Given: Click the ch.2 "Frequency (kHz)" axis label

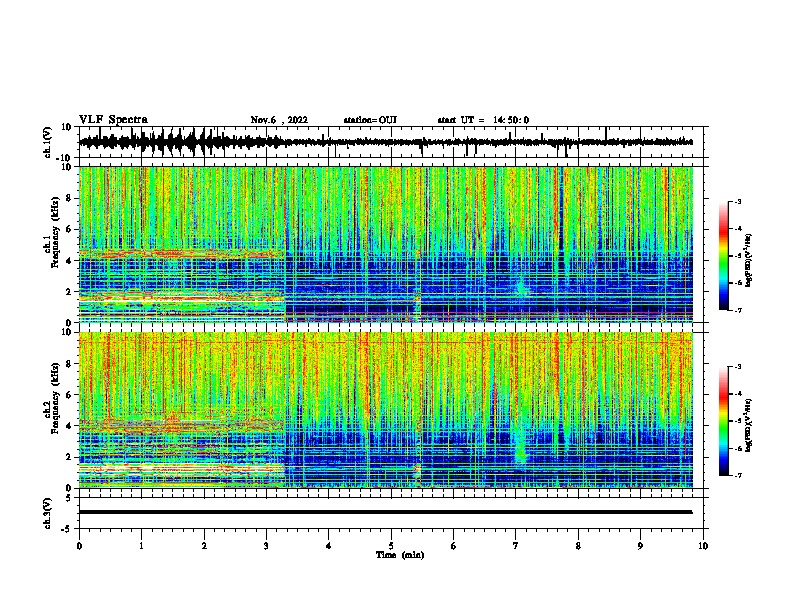Looking at the screenshot, I should (55, 398).
